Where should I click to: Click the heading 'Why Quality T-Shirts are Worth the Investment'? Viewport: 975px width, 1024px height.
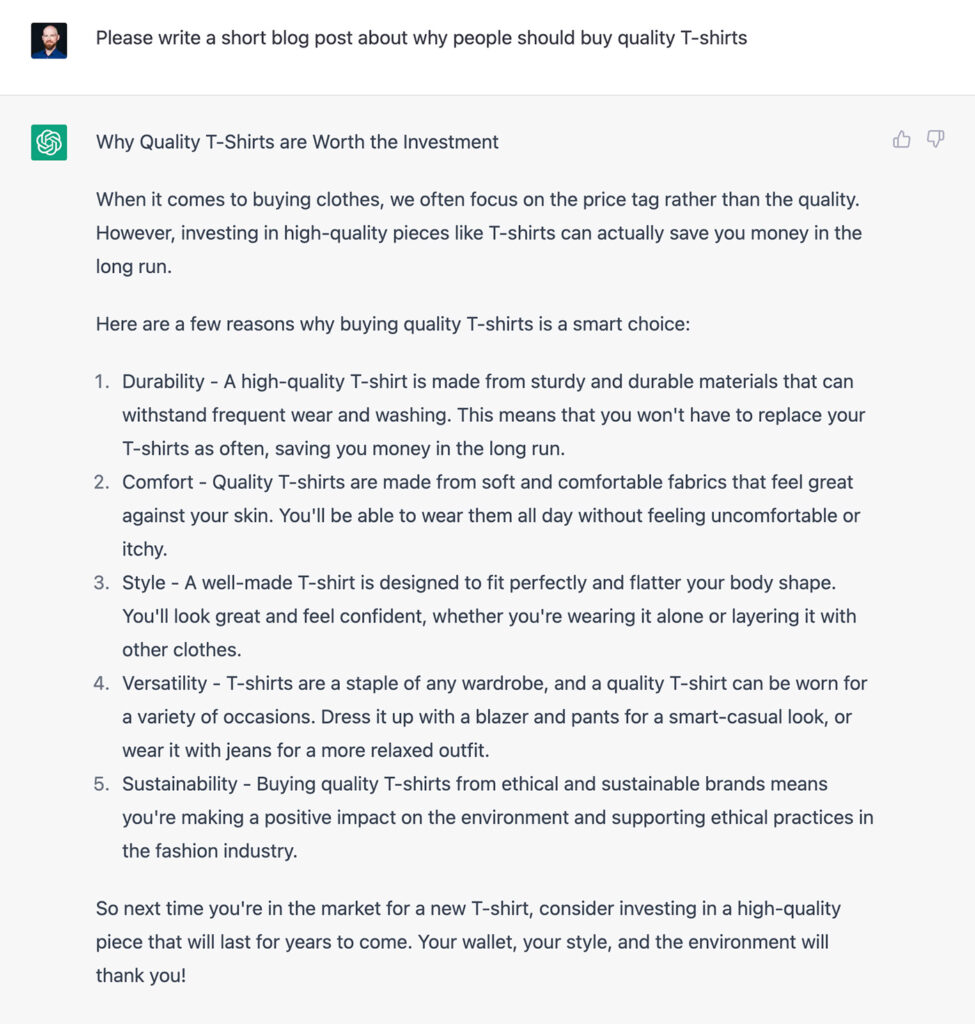tap(297, 142)
